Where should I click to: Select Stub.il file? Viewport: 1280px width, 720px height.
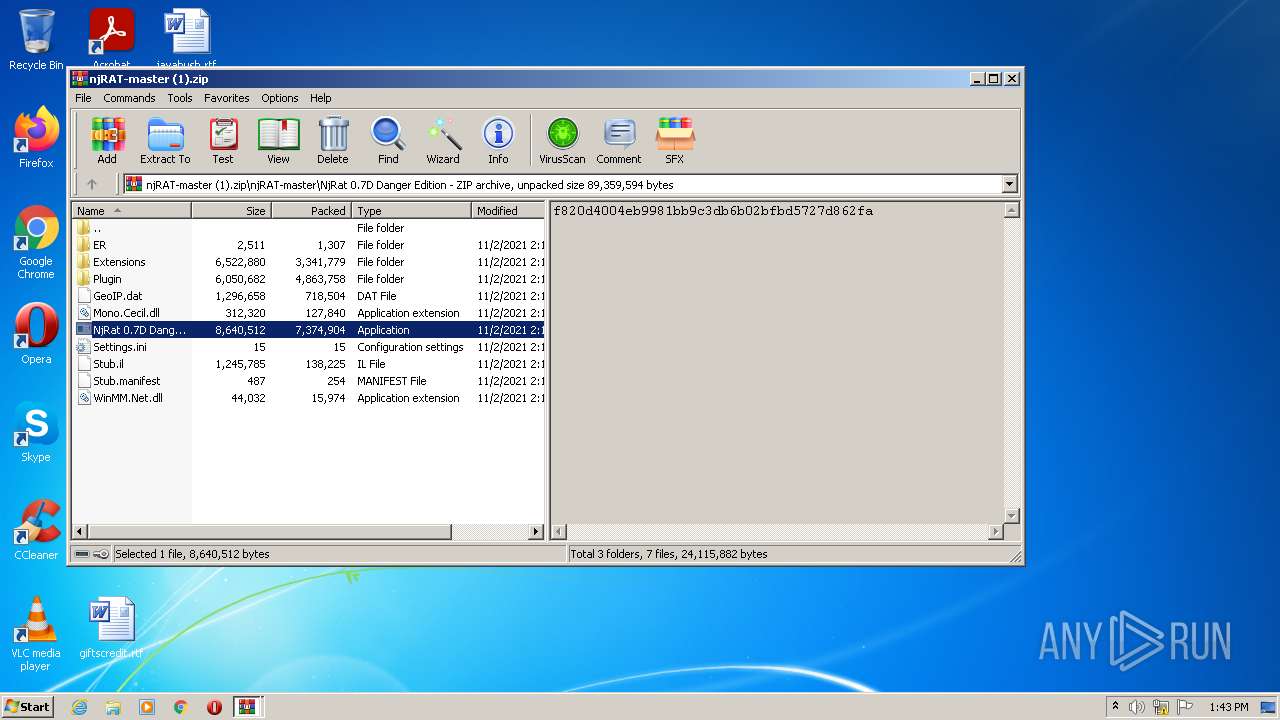(310, 364)
